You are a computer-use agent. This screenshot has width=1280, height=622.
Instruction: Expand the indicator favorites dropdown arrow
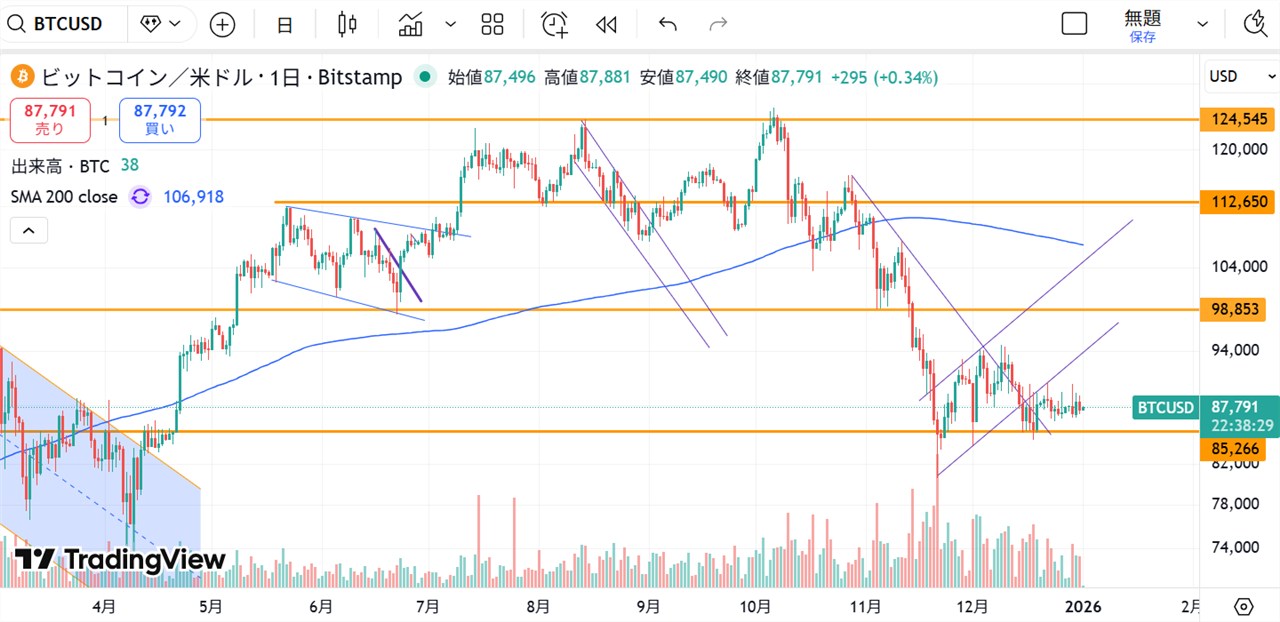coord(450,25)
